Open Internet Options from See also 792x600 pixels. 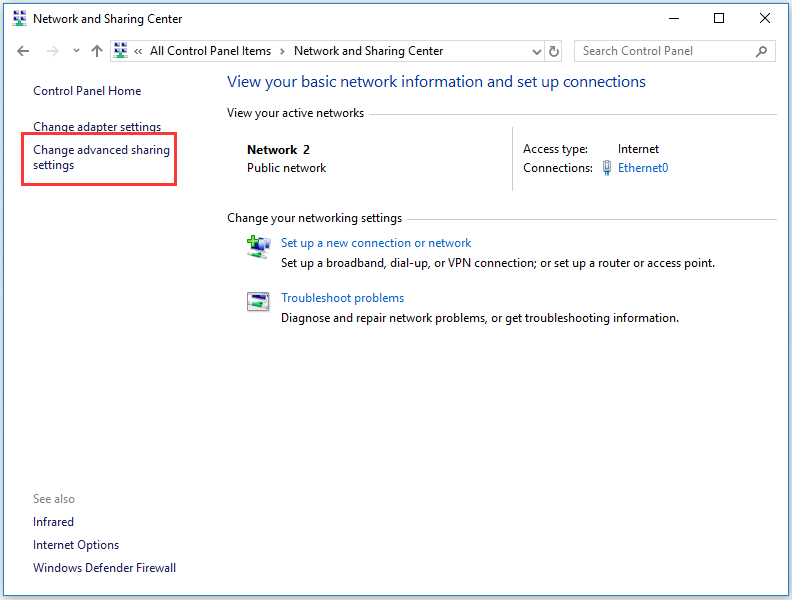coord(76,545)
